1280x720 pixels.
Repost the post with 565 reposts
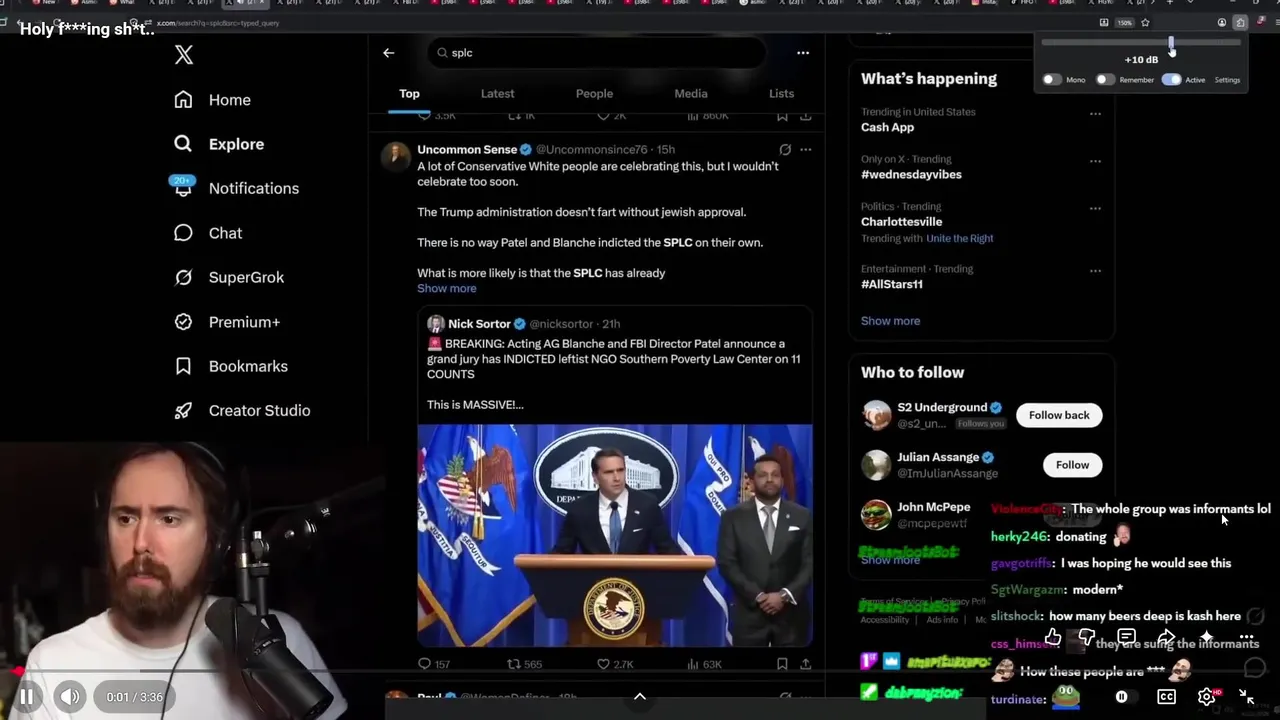pyautogui.click(x=524, y=664)
